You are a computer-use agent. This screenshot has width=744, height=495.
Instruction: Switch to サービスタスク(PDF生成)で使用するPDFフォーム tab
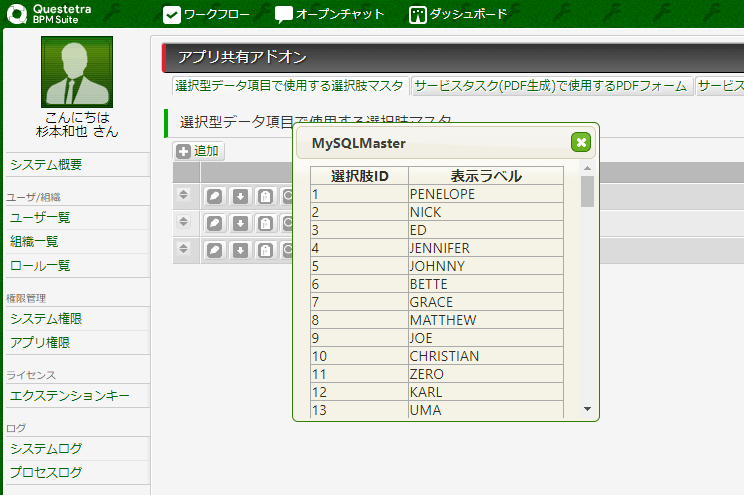click(551, 86)
